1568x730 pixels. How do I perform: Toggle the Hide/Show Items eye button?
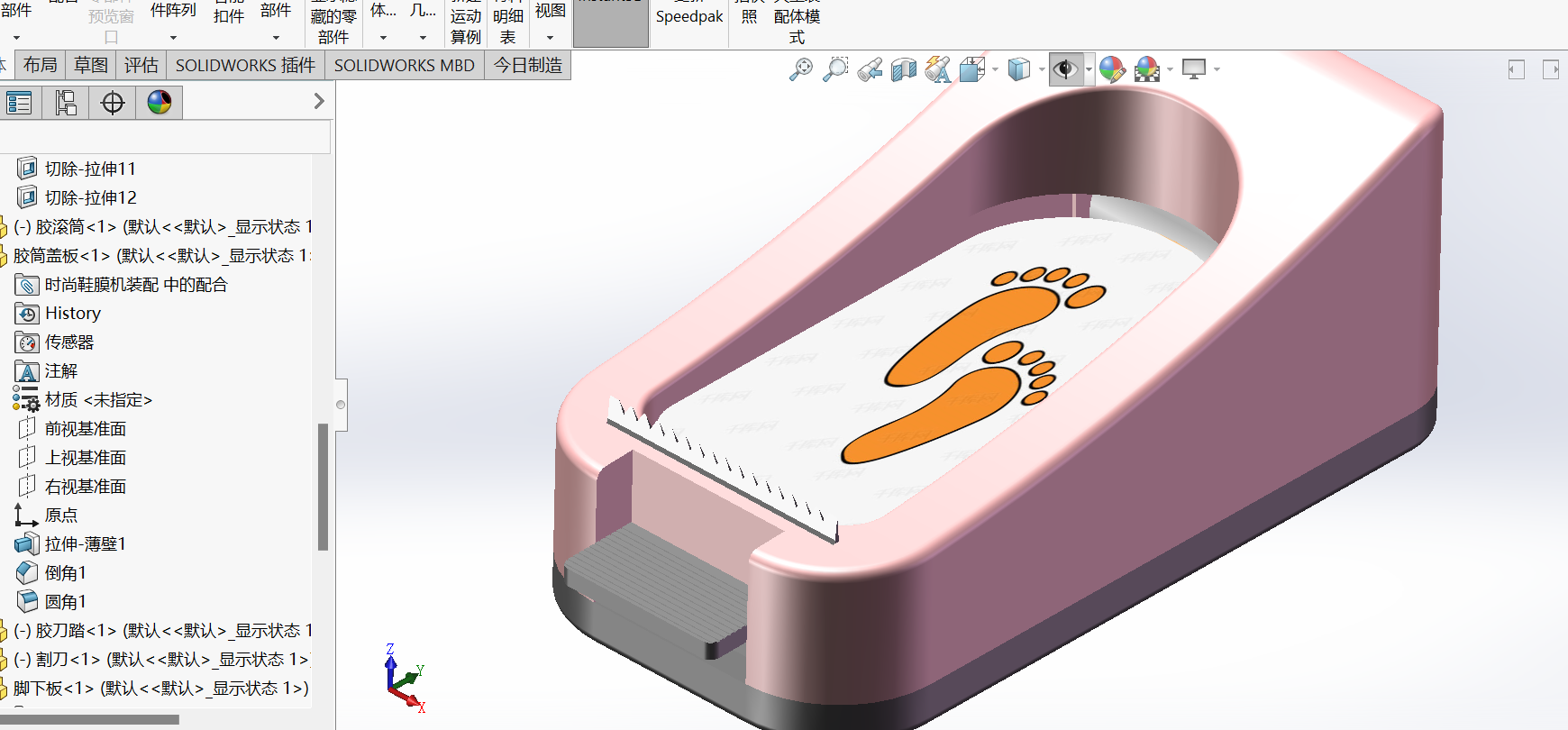click(x=1066, y=69)
